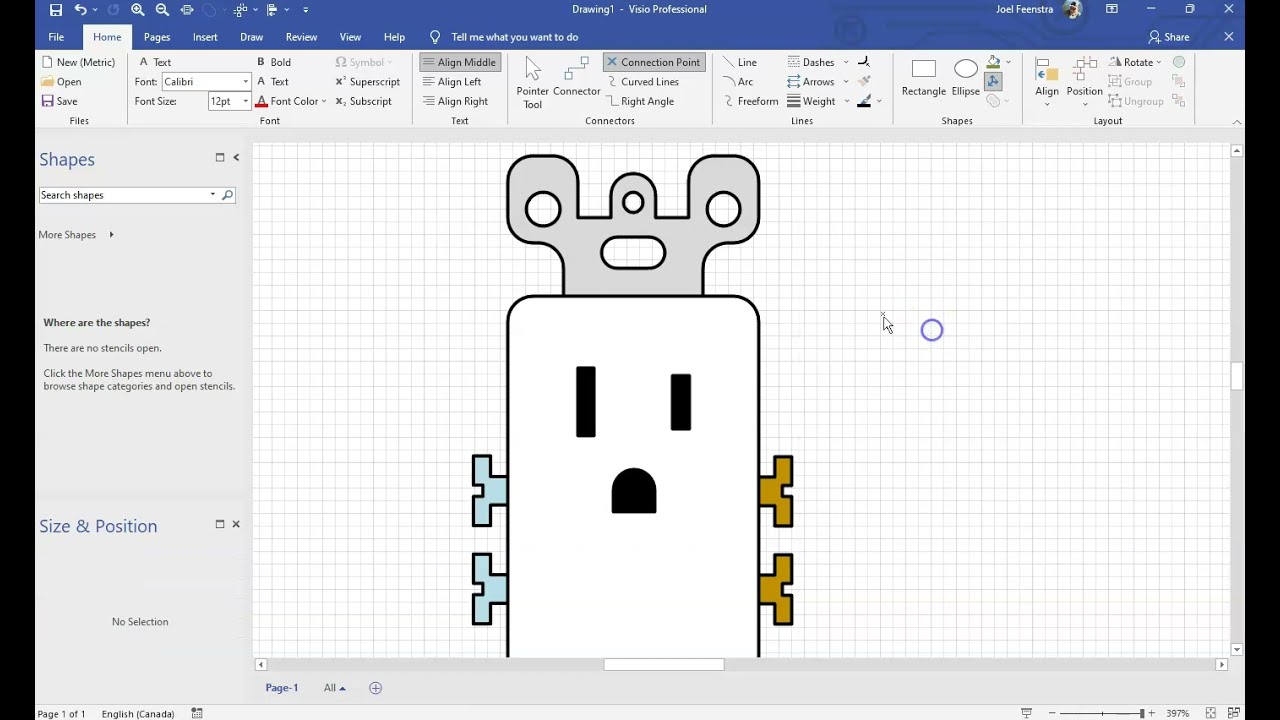1280x720 pixels.
Task: Open the Font name dropdown
Action: [x=245, y=82]
